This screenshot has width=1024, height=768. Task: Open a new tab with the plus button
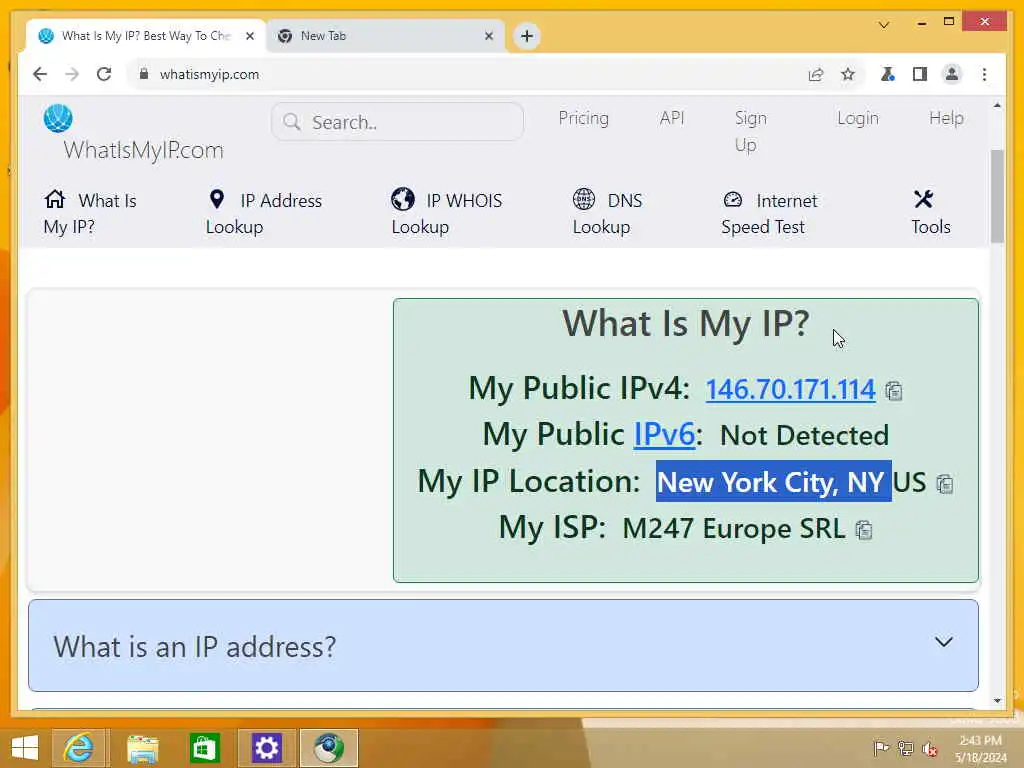(527, 36)
